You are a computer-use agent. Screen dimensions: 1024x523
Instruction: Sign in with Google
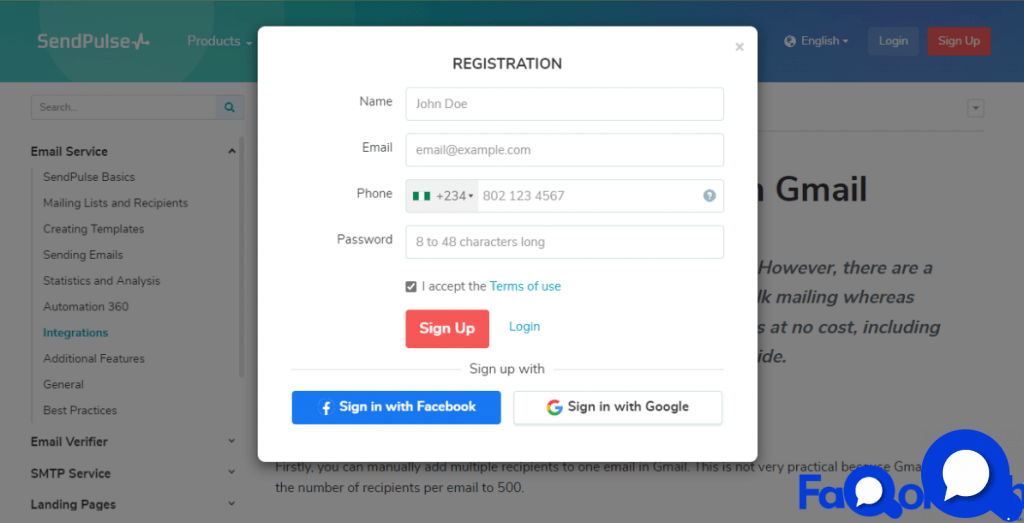click(x=618, y=407)
